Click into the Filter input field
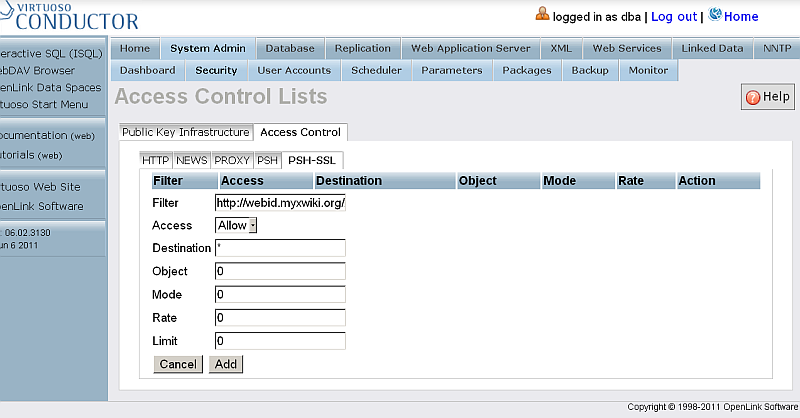 tap(280, 202)
